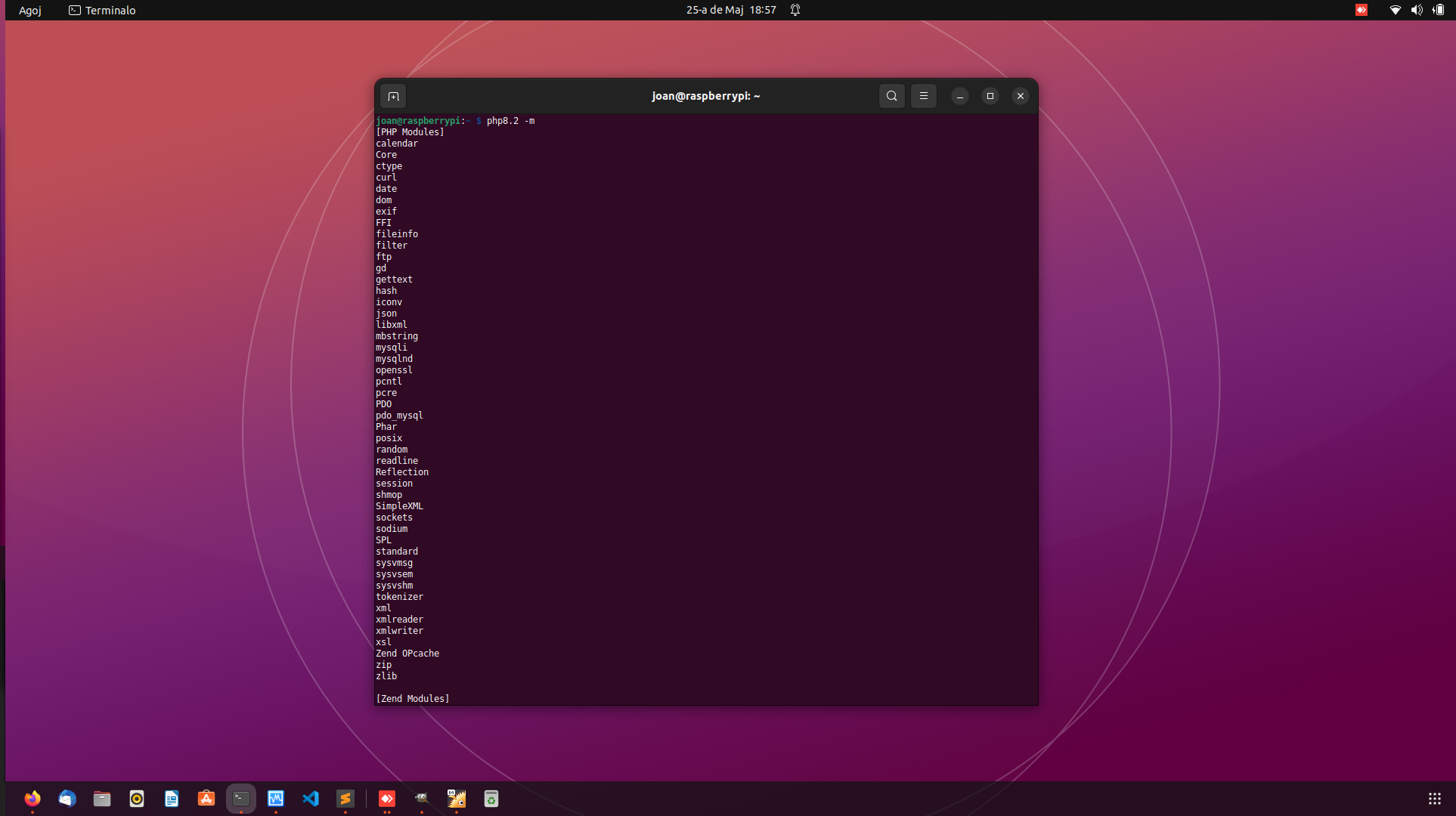Open Firefox from the dock
Screen dimensions: 1456x816
33,799
